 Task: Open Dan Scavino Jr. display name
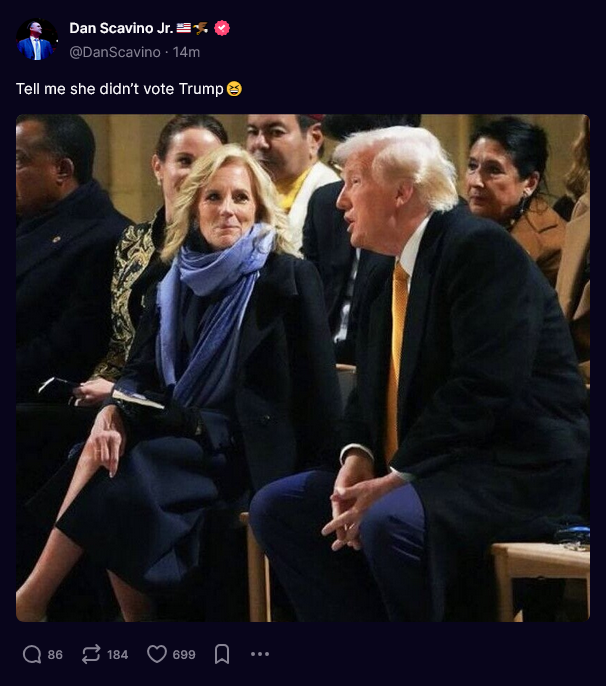(x=121, y=28)
